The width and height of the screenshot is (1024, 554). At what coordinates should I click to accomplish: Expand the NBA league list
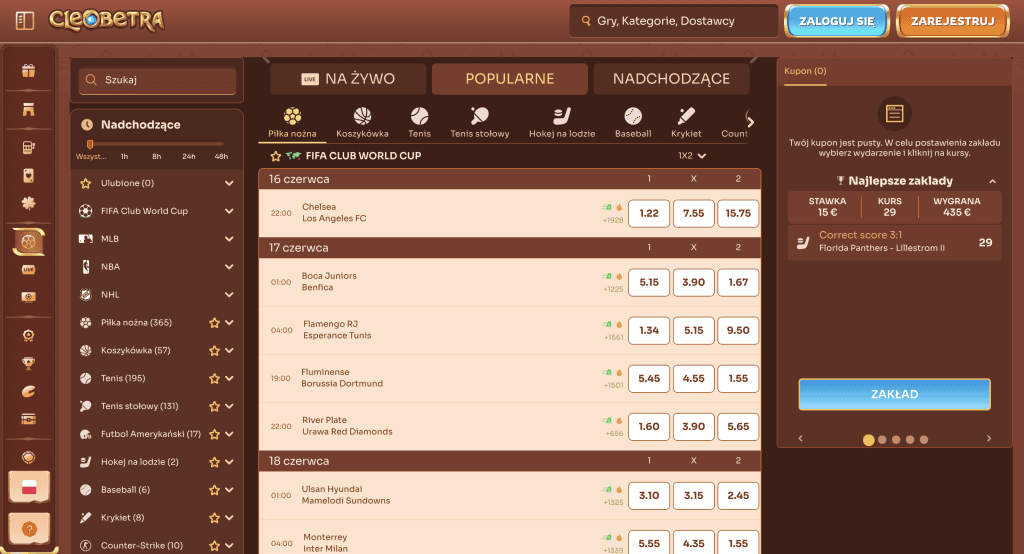[x=229, y=267]
